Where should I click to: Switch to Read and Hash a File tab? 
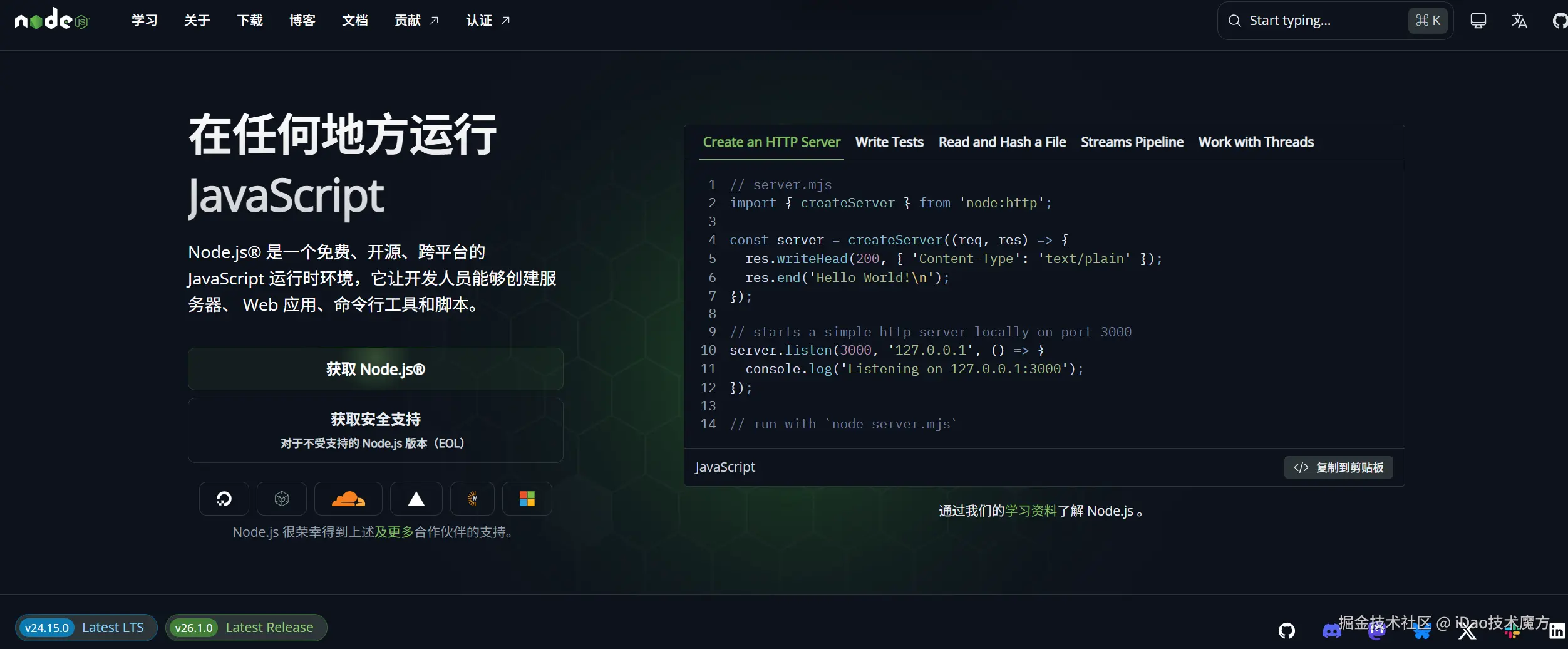tap(1002, 142)
